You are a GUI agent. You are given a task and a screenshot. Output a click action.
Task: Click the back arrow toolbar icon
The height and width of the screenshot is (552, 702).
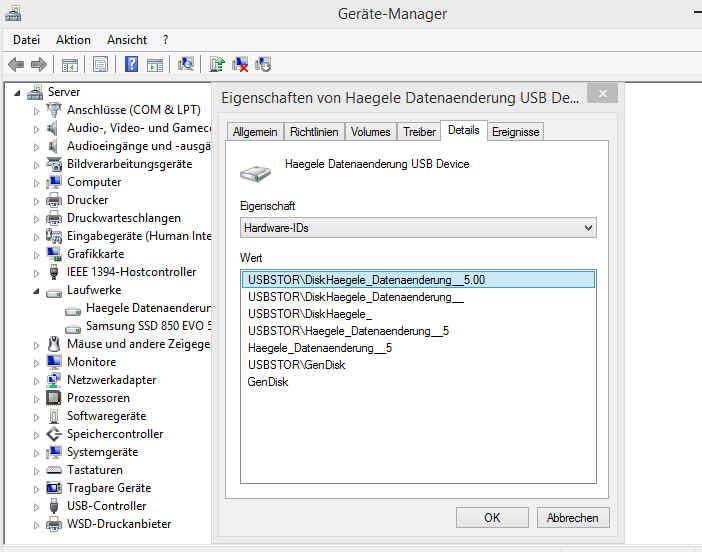click(16, 65)
